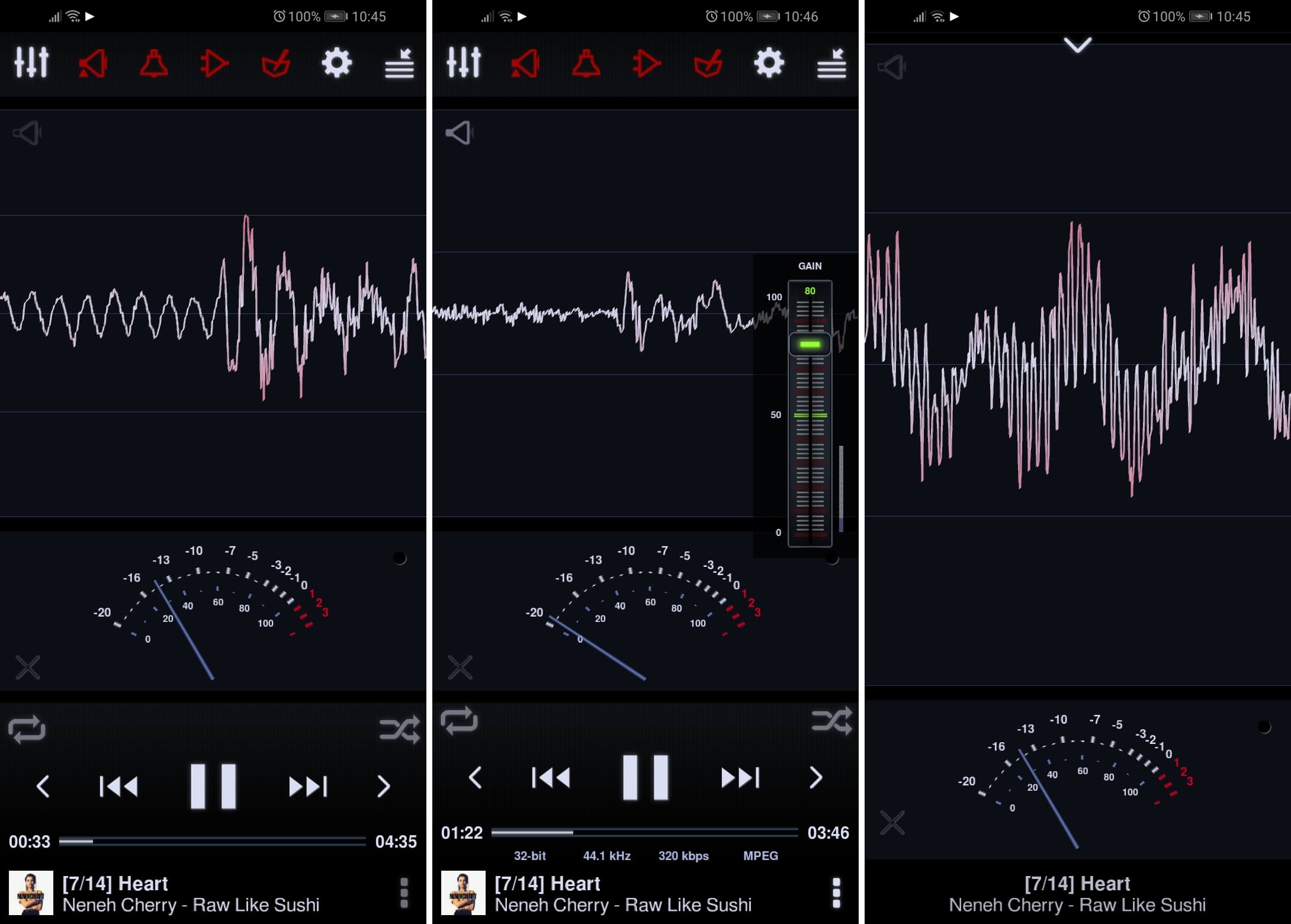The width and height of the screenshot is (1291, 924).
Task: Tap red speaker icon in middle screen toolbar
Action: (x=525, y=63)
